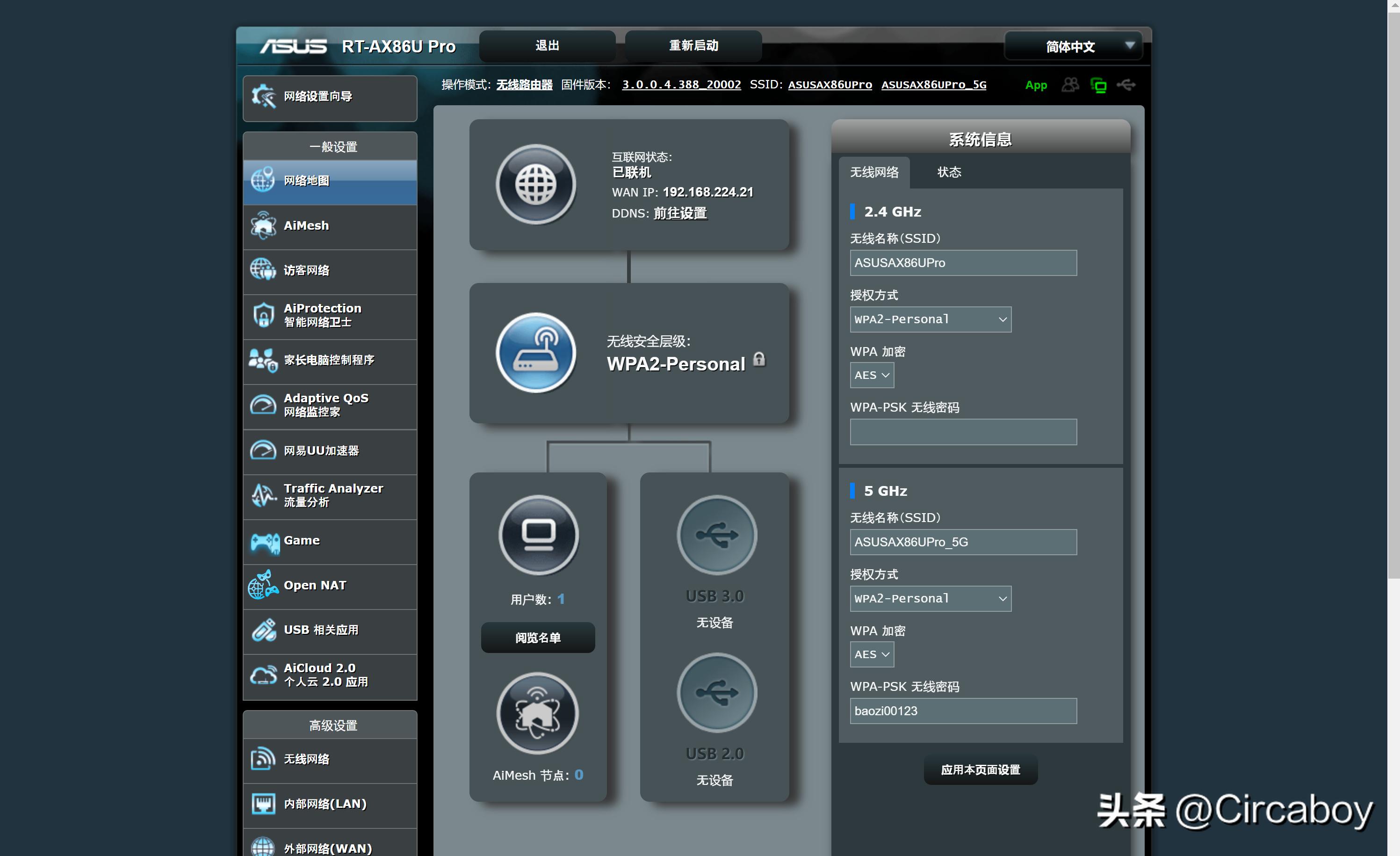This screenshot has width=1400, height=856.
Task: Click the 应用本页面设置 apply button
Action: 980,769
